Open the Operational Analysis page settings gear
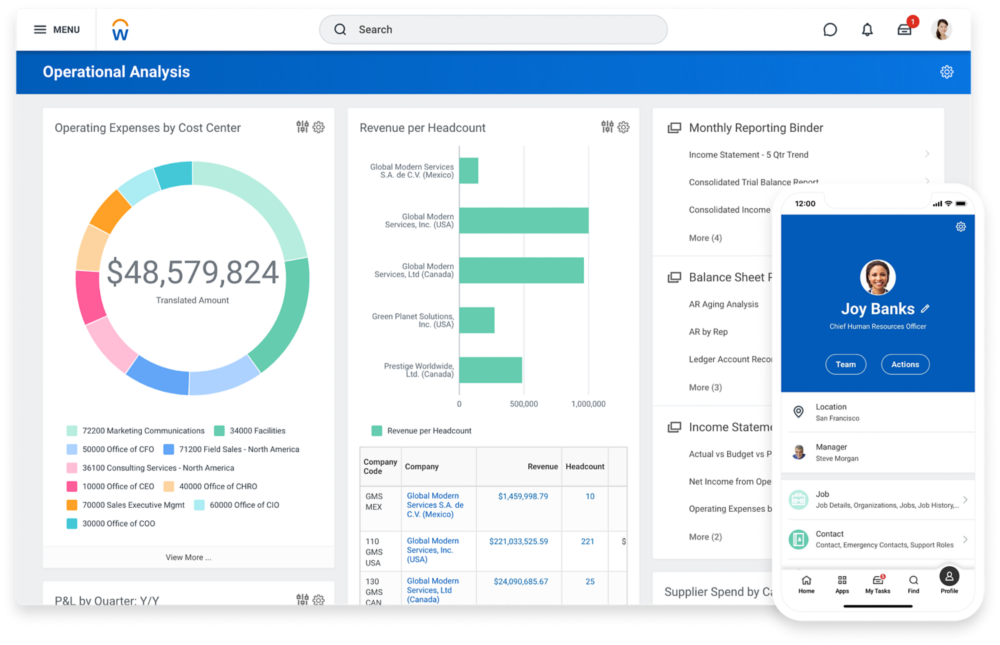This screenshot has width=1000, height=645. pyautogui.click(x=946, y=71)
